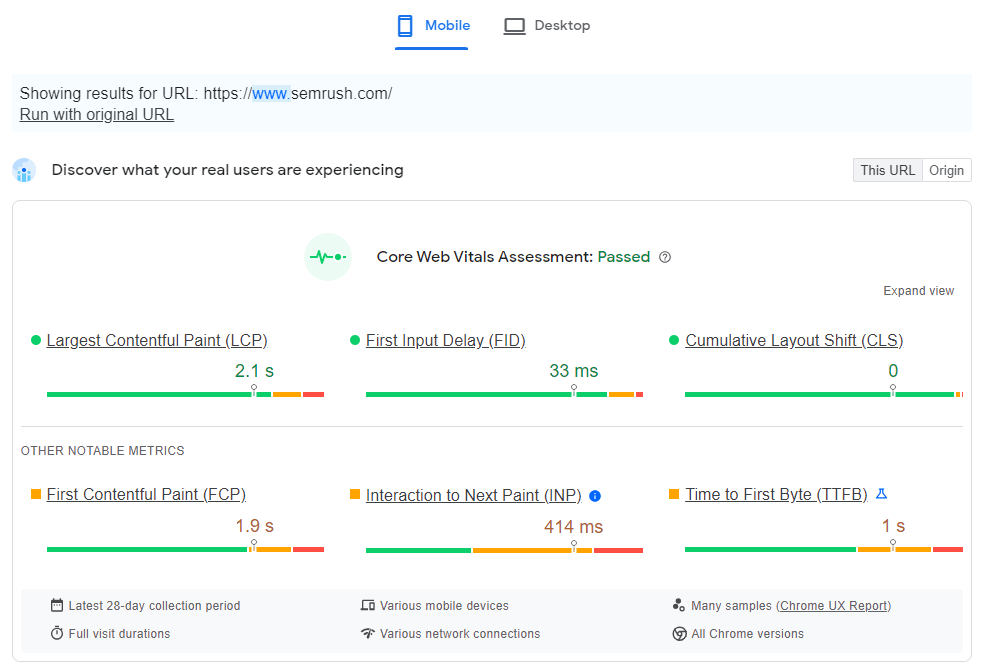
Task: Open the help icon beside Passed assessment
Action: (665, 257)
